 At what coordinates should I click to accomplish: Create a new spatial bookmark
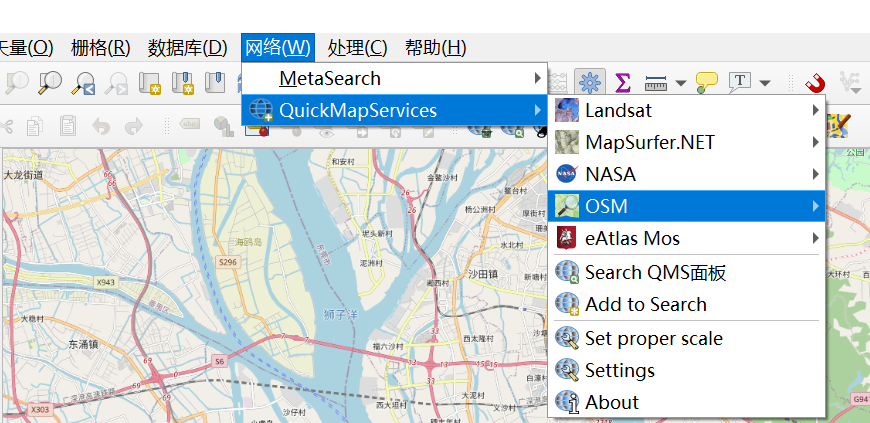pyautogui.click(x=183, y=83)
